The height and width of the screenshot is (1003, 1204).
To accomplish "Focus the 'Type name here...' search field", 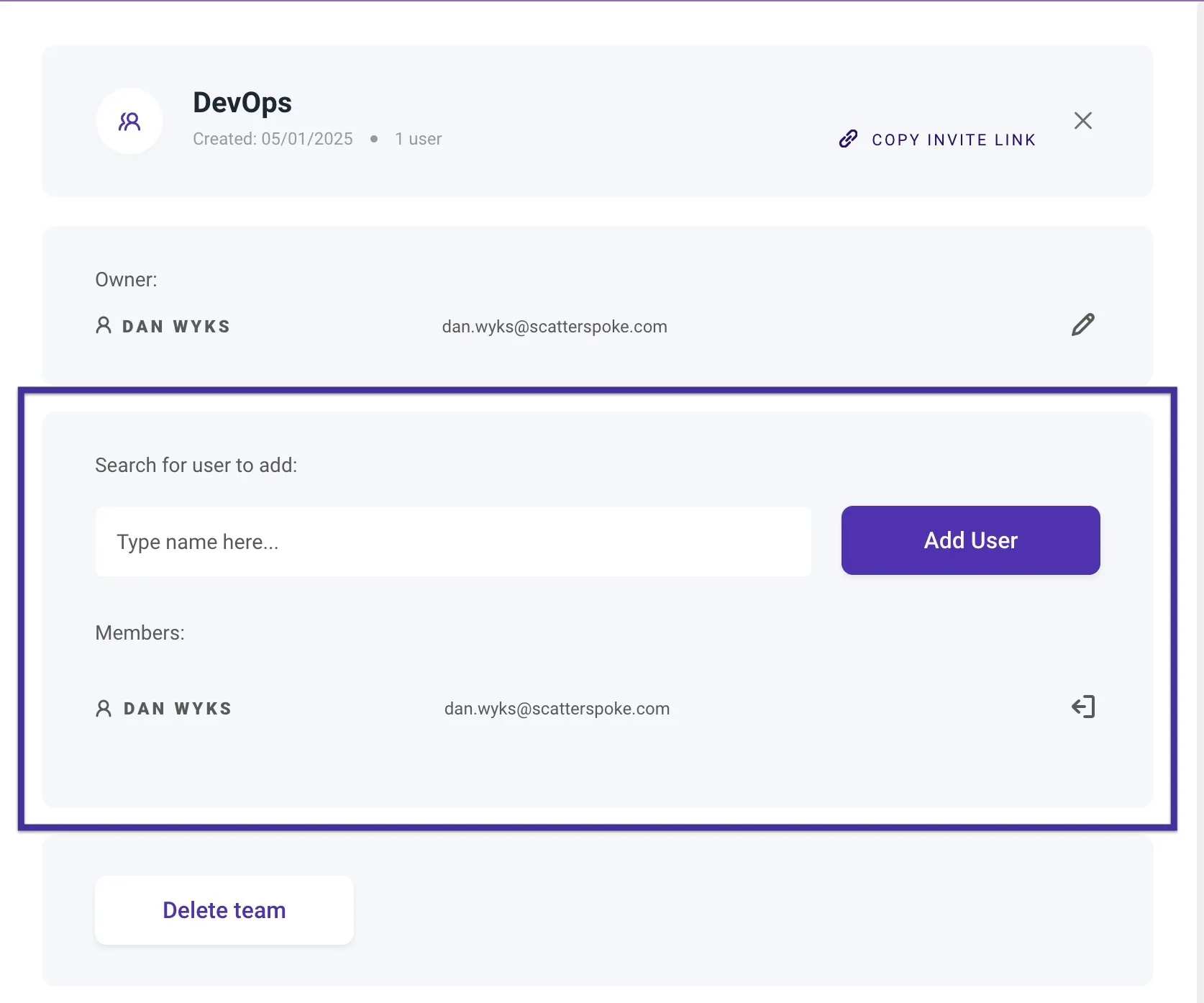I will pyautogui.click(x=453, y=542).
